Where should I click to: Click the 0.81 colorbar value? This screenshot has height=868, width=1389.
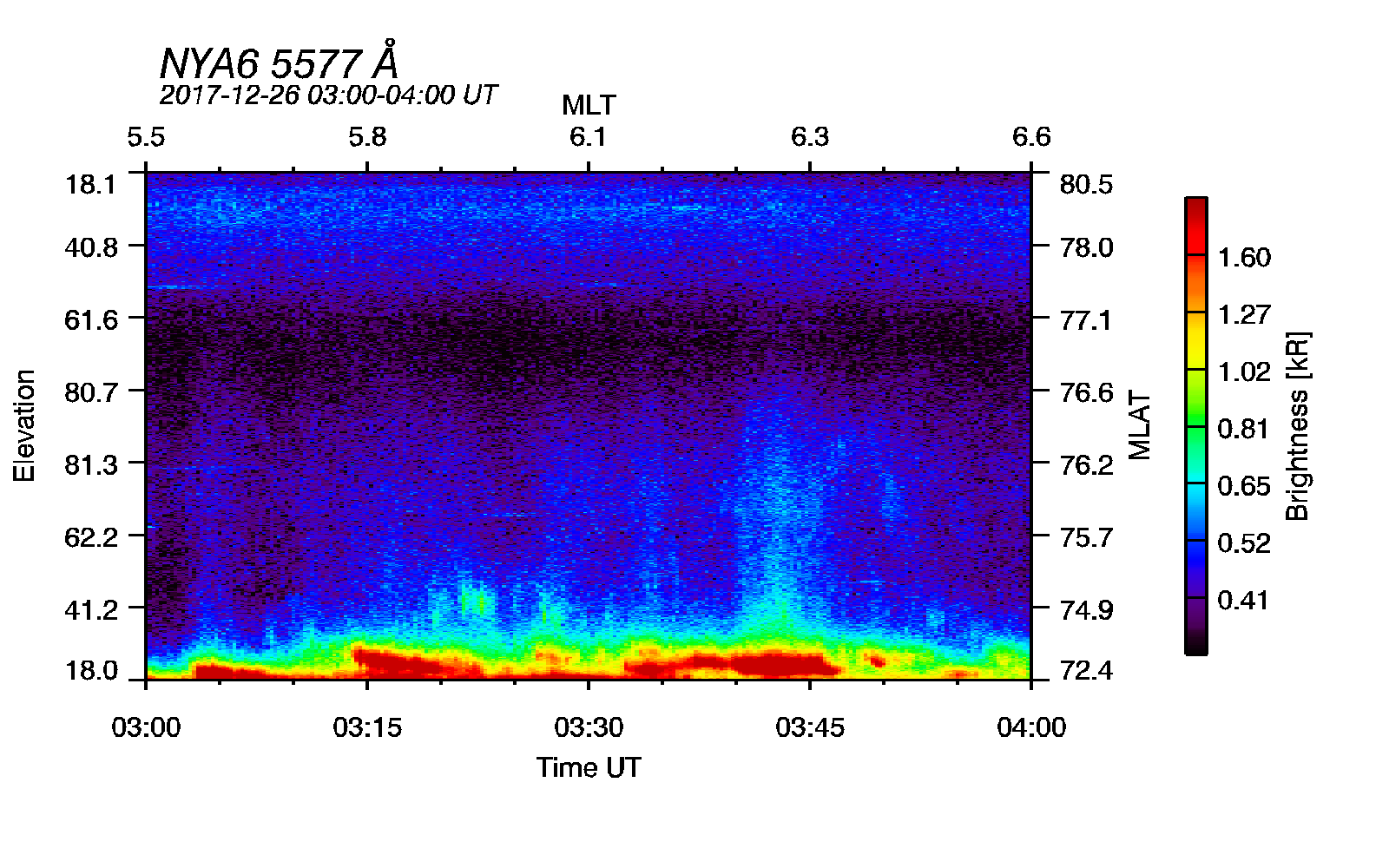point(1244,429)
